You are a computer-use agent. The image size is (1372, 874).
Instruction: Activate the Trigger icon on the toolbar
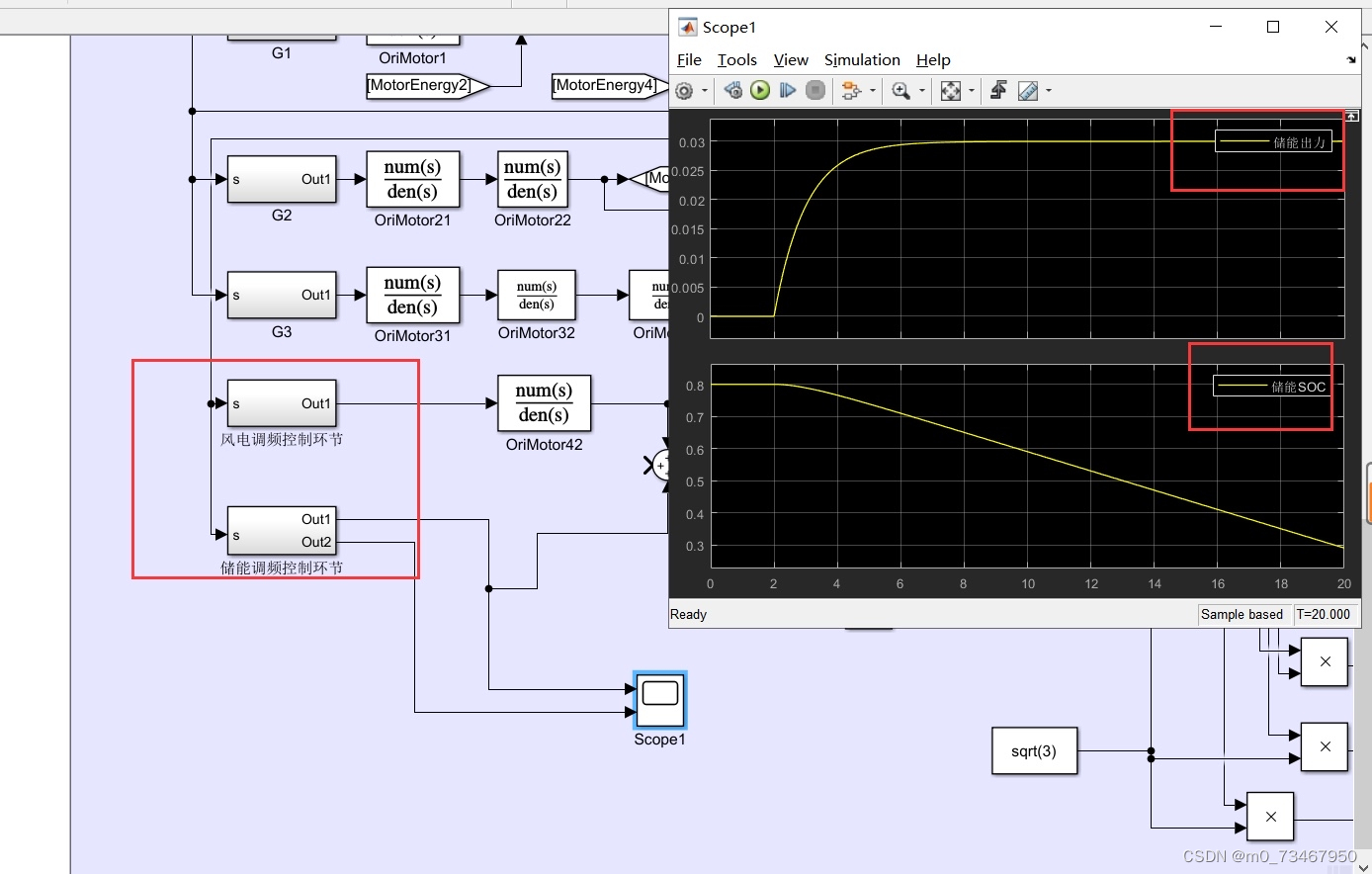click(x=998, y=90)
